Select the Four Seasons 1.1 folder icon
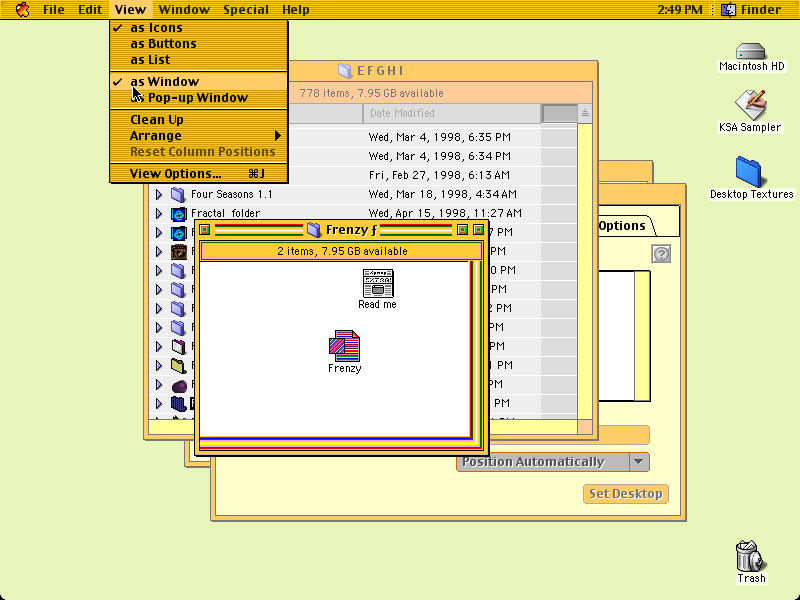The height and width of the screenshot is (600, 800). pos(178,194)
